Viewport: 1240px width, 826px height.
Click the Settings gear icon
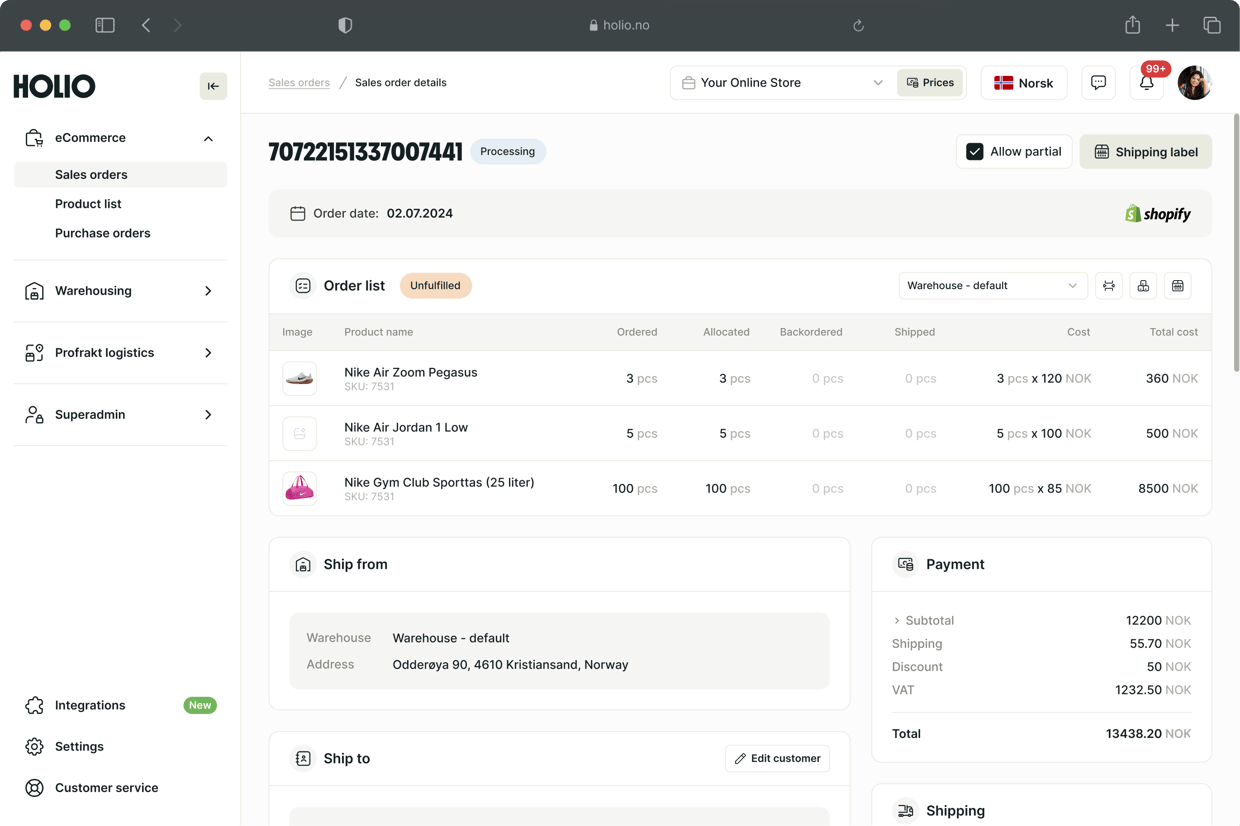[x=34, y=747]
